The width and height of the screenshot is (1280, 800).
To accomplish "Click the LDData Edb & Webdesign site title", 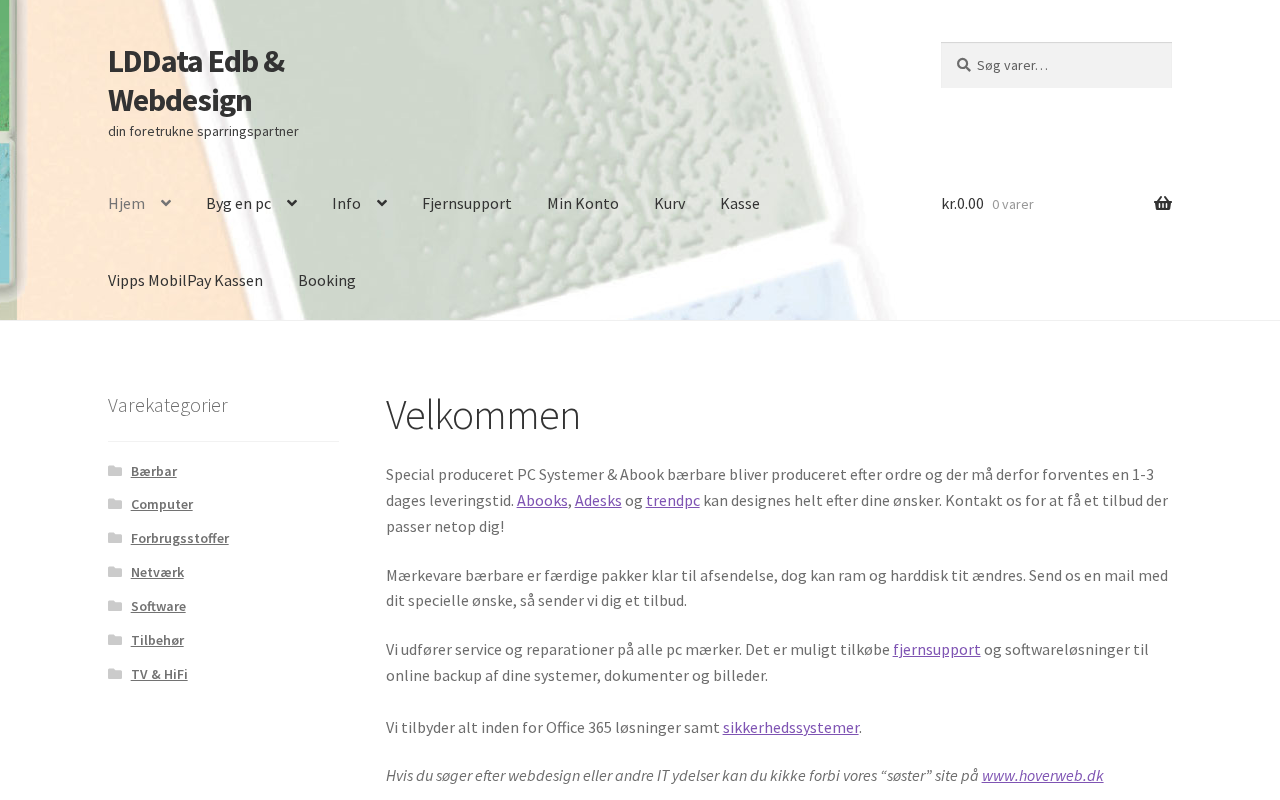I will 196,81.
